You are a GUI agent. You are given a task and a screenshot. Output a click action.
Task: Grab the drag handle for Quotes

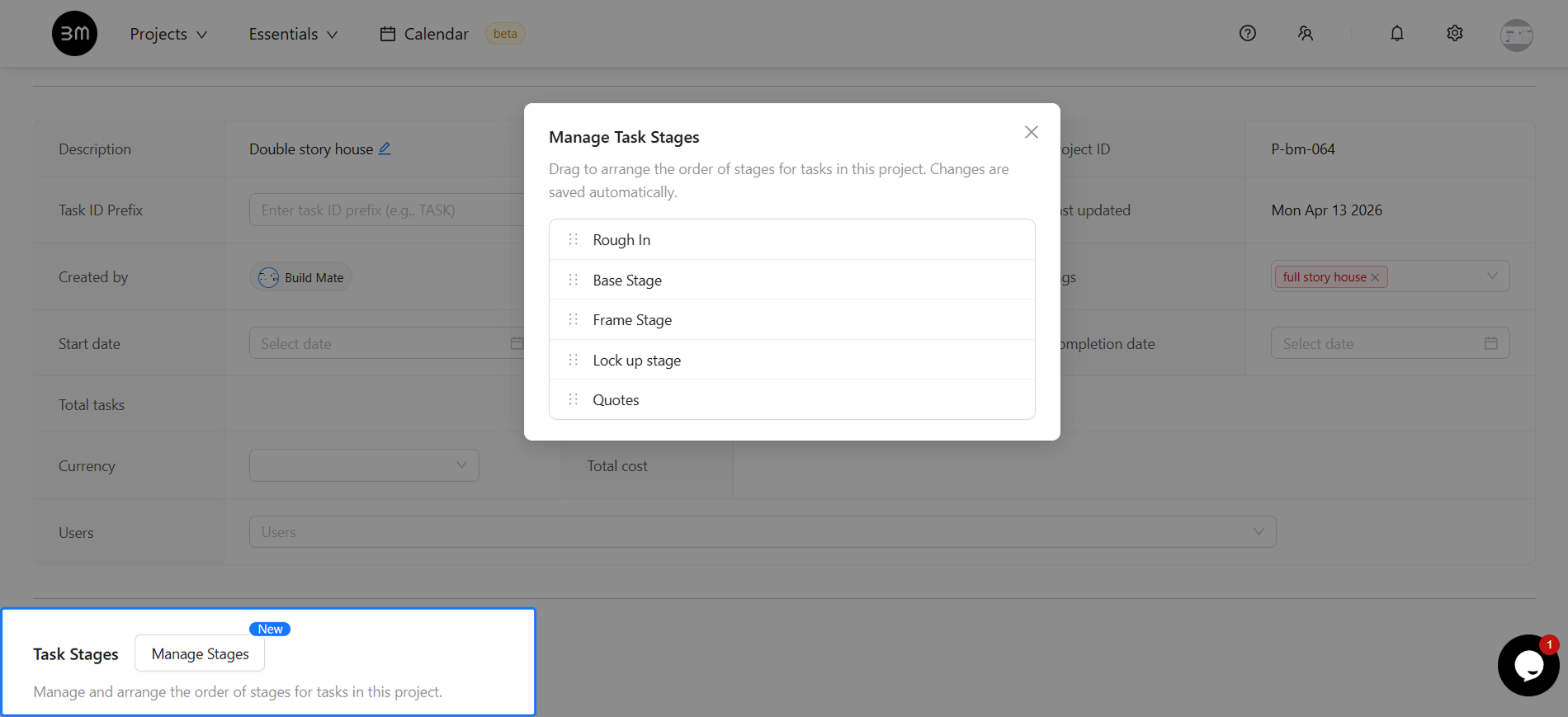point(574,399)
